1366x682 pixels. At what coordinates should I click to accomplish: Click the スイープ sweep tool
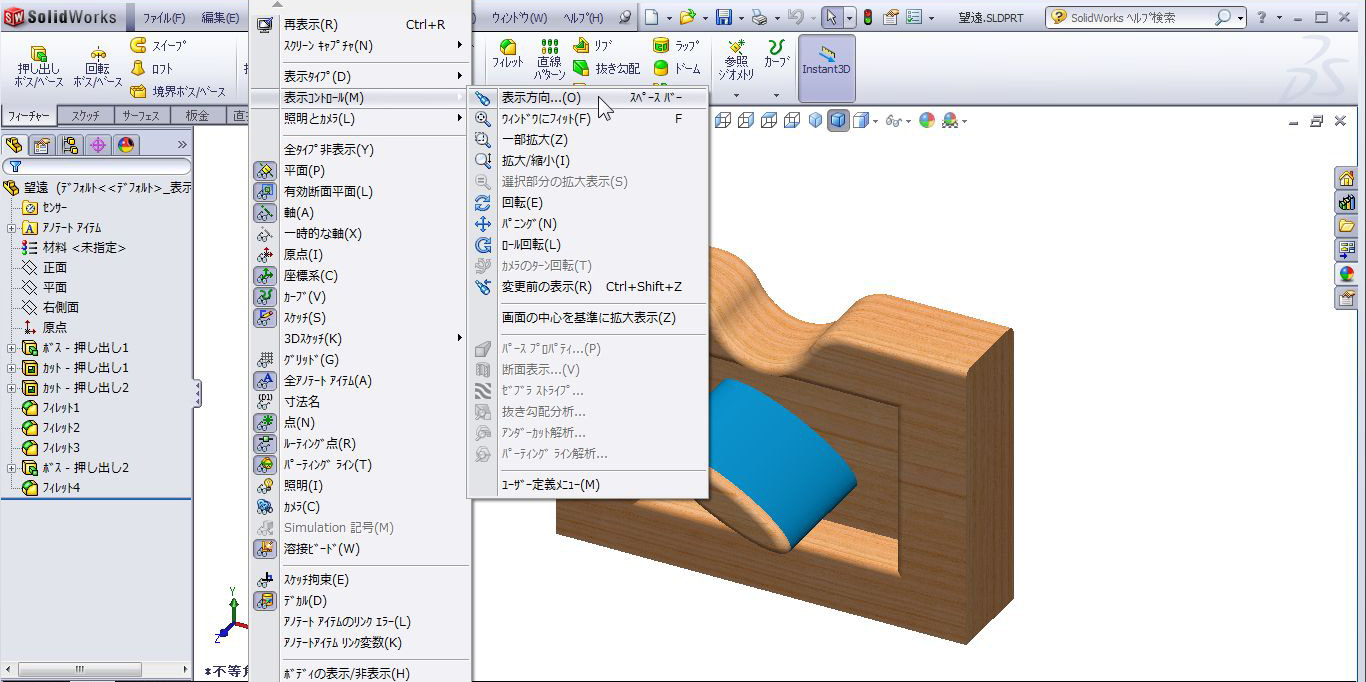coord(159,46)
